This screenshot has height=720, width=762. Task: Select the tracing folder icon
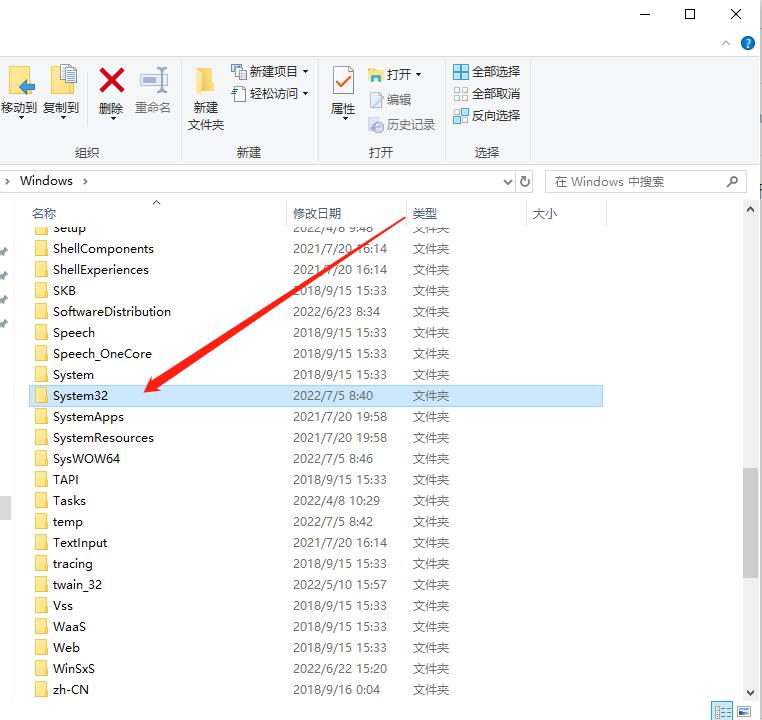pyautogui.click(x=41, y=564)
